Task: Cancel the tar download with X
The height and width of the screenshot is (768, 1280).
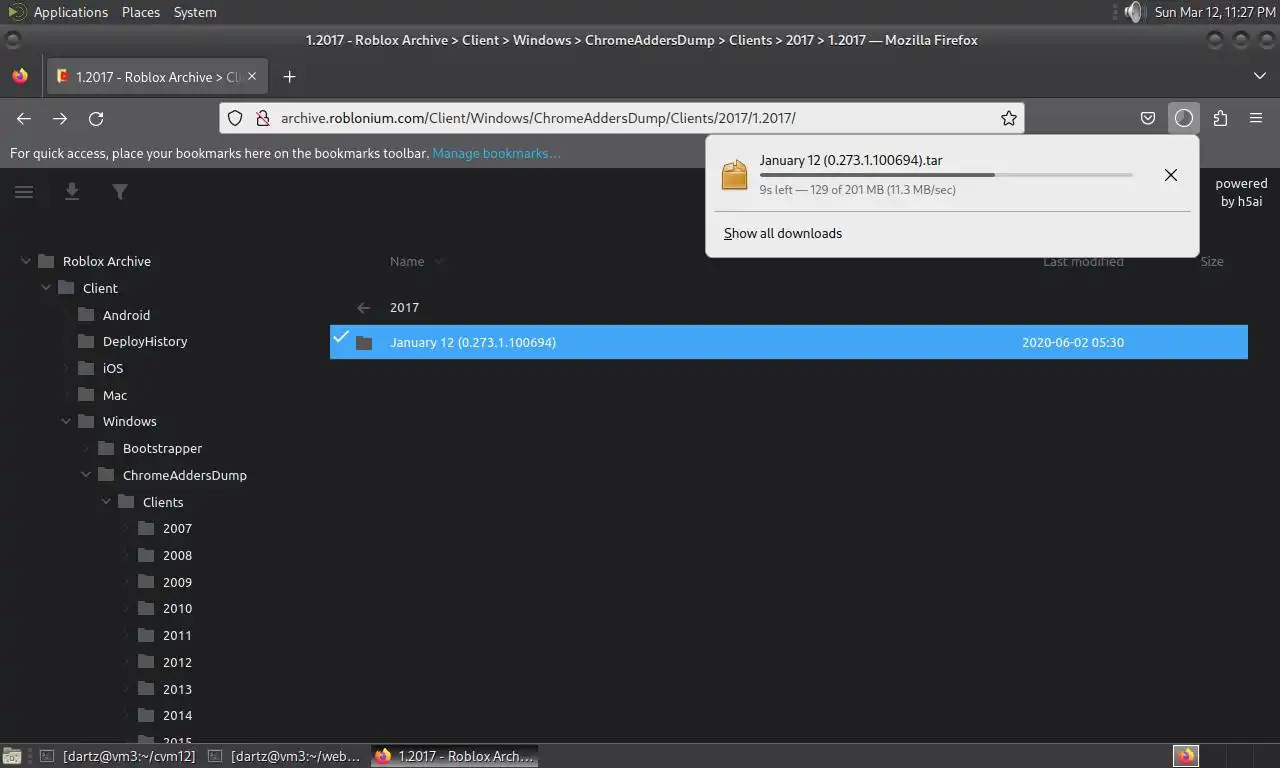Action: point(1171,175)
